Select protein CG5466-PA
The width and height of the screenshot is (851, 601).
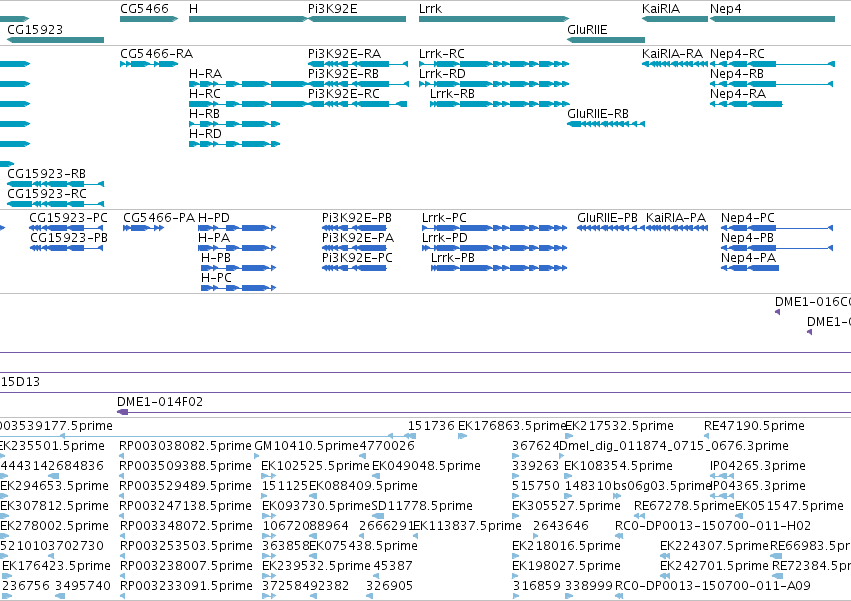(x=143, y=228)
